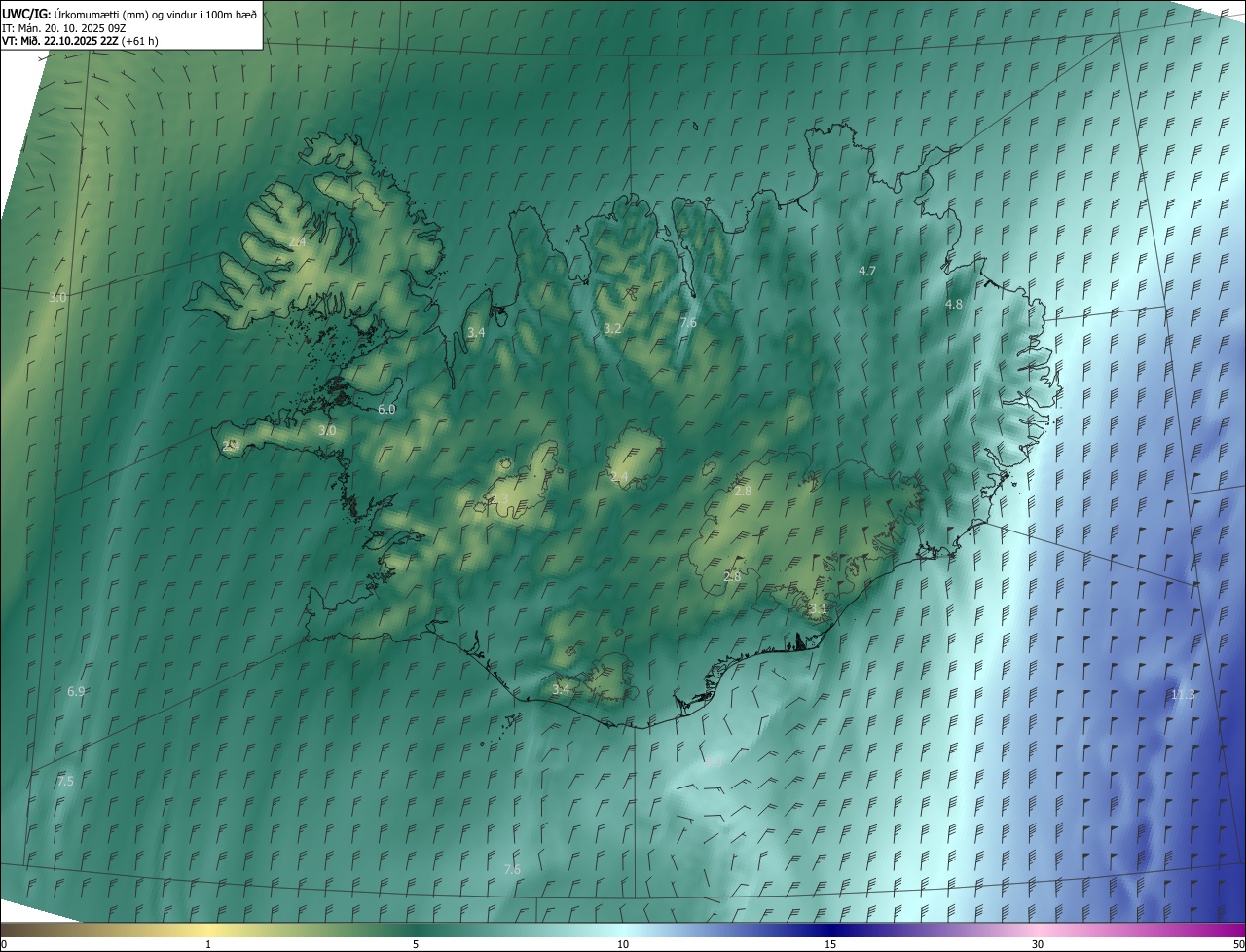Click the 7.6 value on the northern peninsula
Image resolution: width=1246 pixels, height=952 pixels.
click(688, 322)
